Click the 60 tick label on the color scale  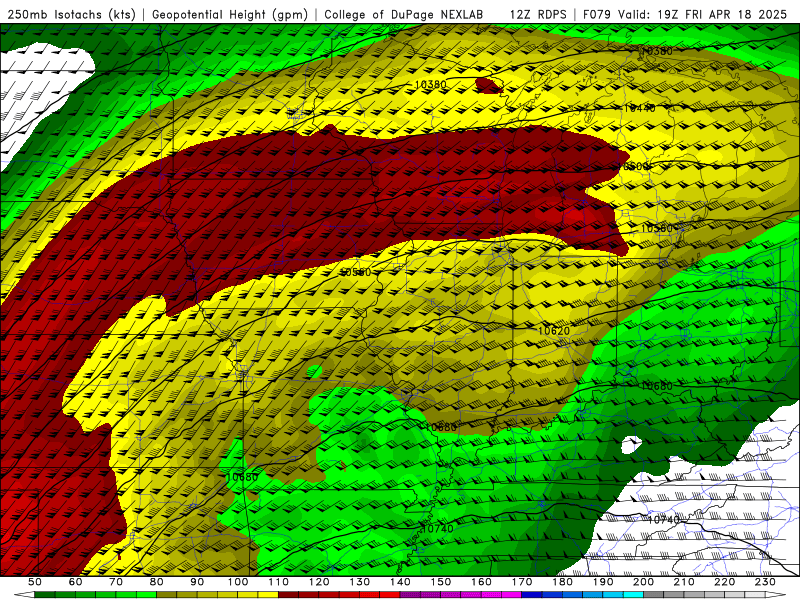pos(75,582)
